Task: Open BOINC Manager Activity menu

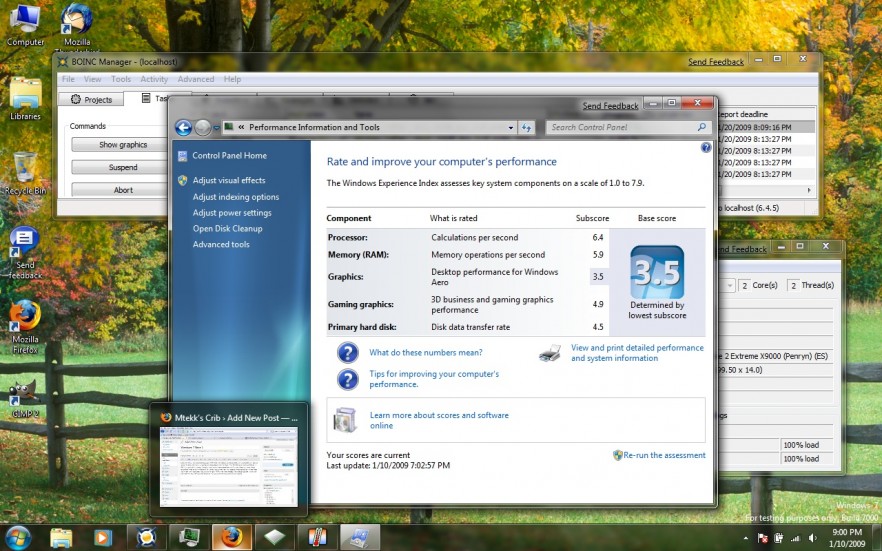Action: 154,79
